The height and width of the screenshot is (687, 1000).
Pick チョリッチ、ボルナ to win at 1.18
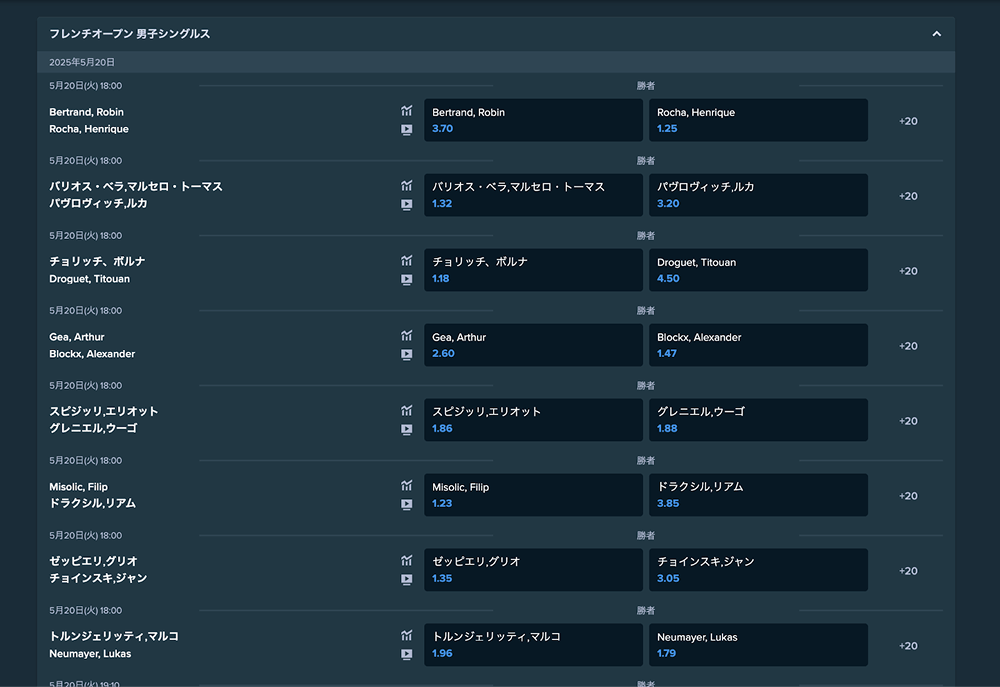point(533,270)
